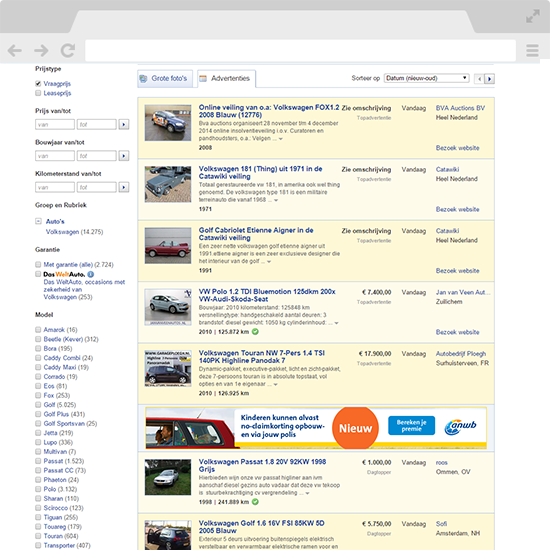Click Volkswagen (14.275) category link
The image size is (550, 550).
pos(74,232)
